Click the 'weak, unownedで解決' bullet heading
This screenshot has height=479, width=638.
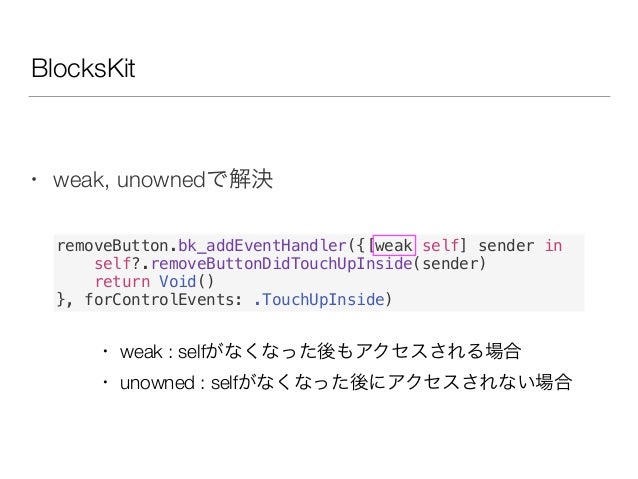[x=163, y=179]
